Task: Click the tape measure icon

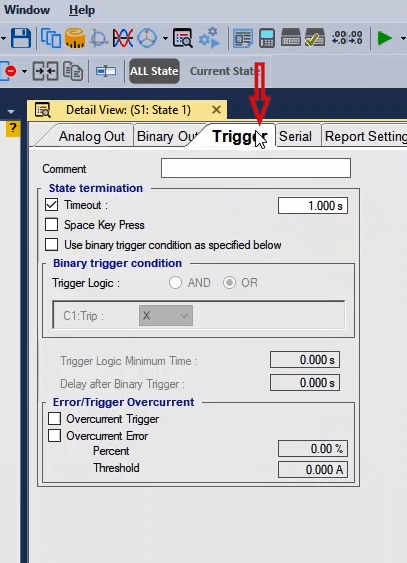Action: pos(75,38)
